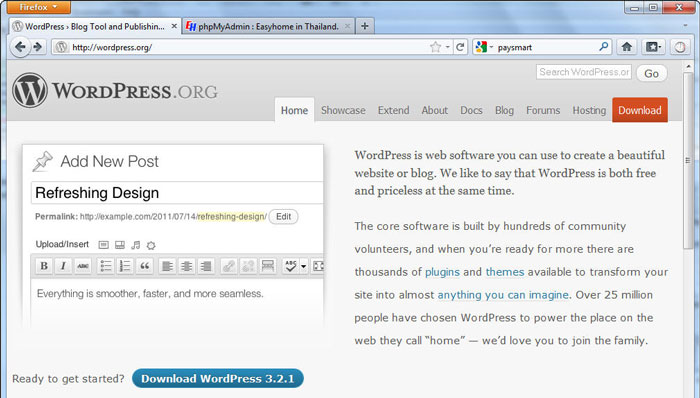
Task: Click the add audio music-note icon
Action: click(136, 245)
